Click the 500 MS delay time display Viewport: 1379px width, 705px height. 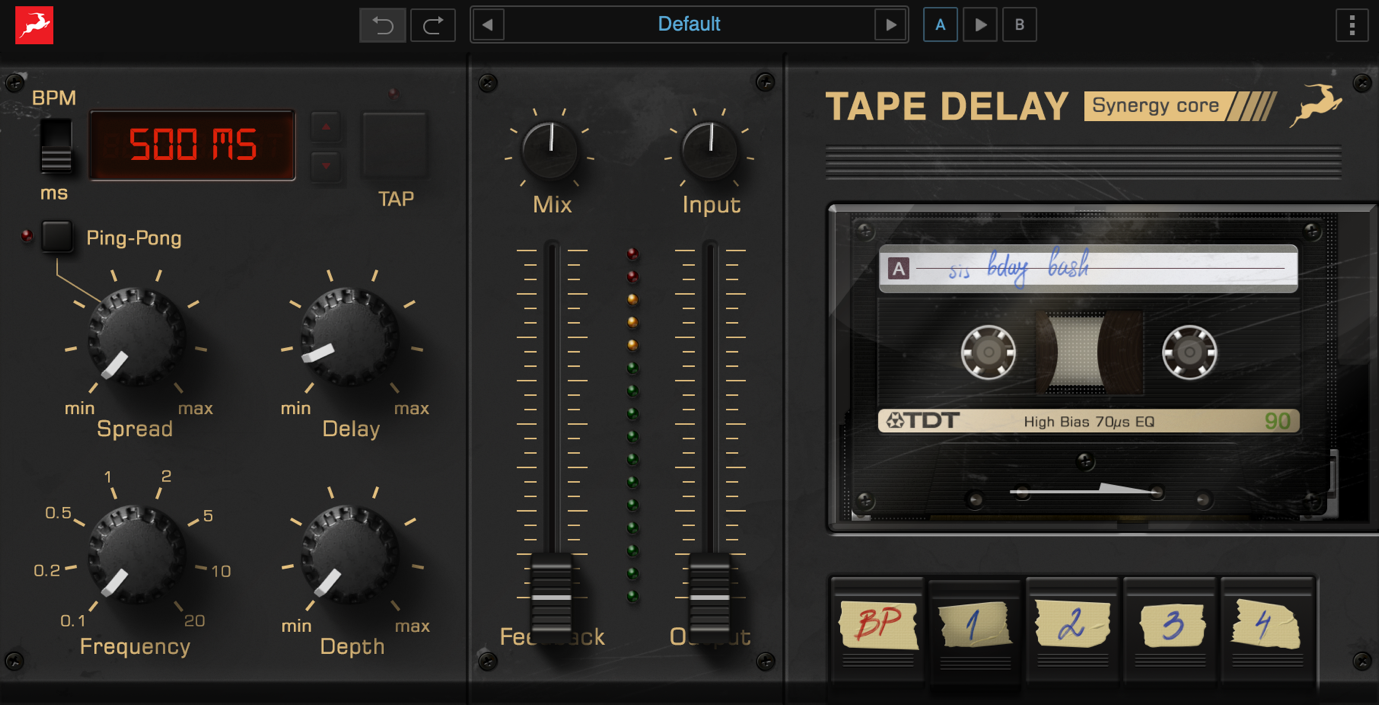click(193, 146)
